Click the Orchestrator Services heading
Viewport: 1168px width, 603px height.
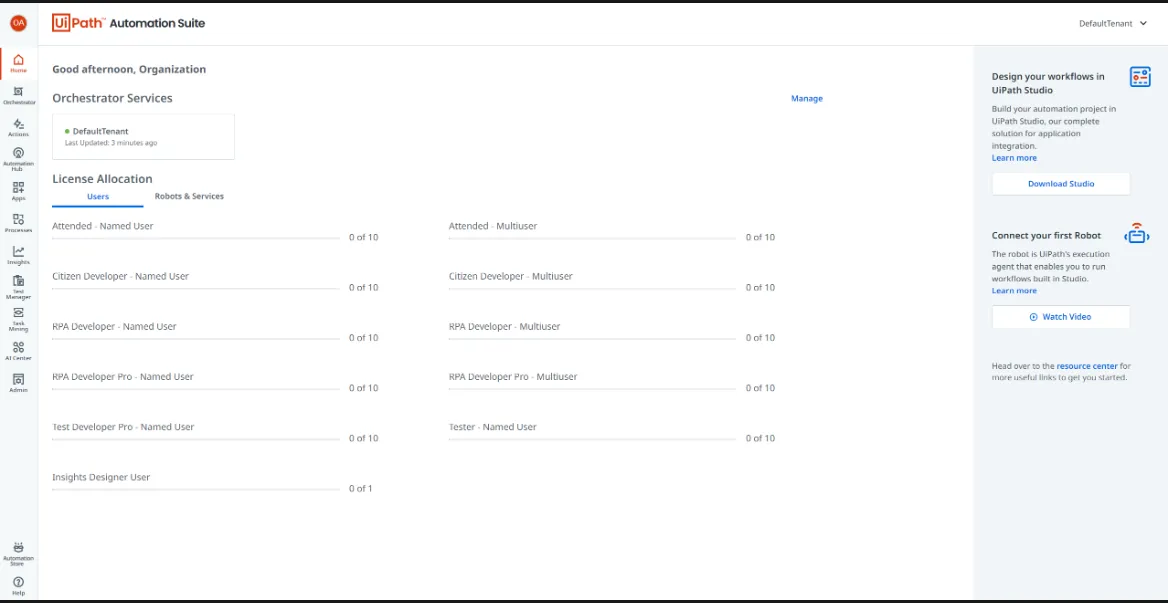pyautogui.click(x=112, y=98)
